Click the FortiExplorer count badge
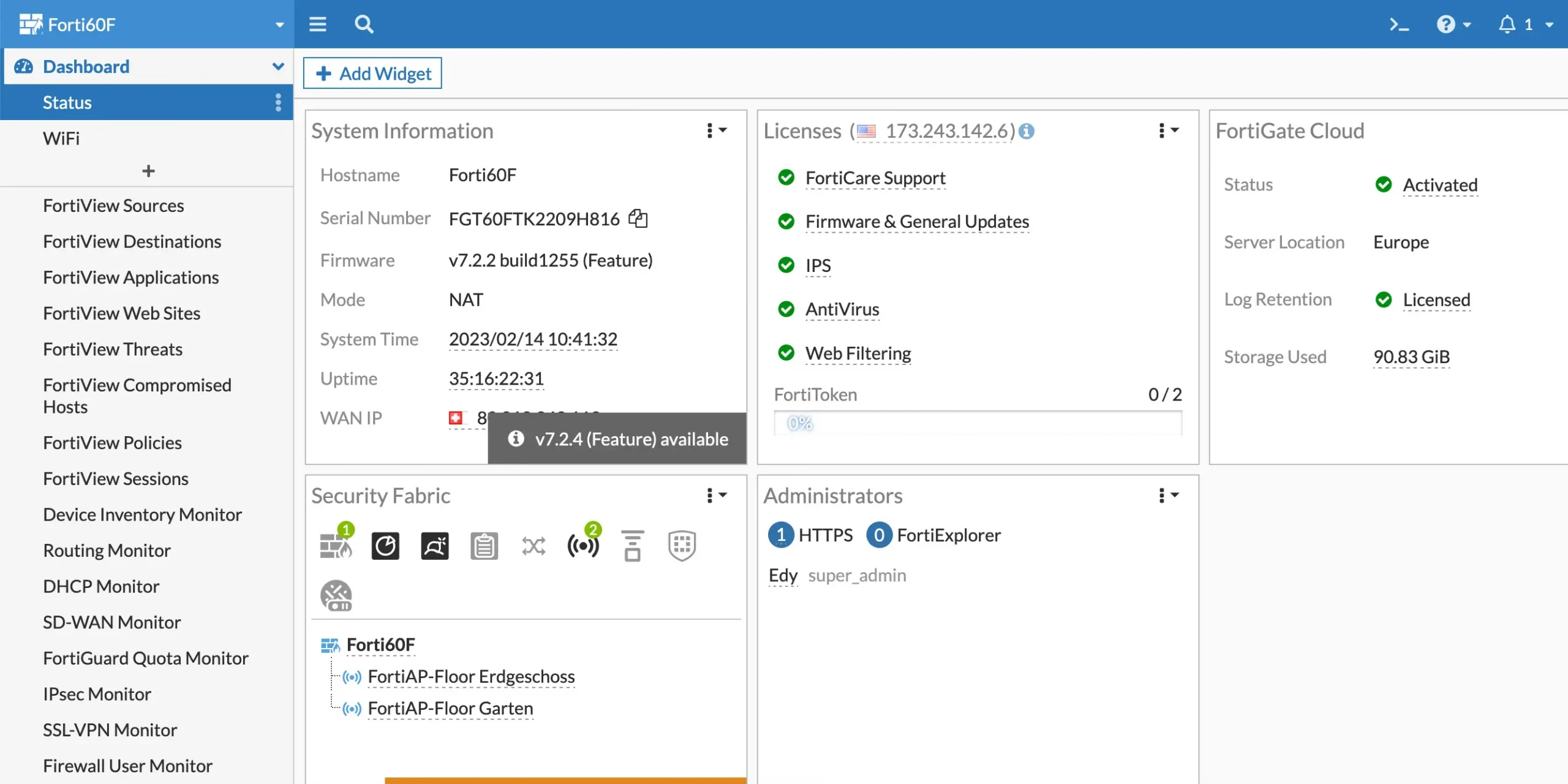Screen dimensions: 1568x784 tap(879, 535)
